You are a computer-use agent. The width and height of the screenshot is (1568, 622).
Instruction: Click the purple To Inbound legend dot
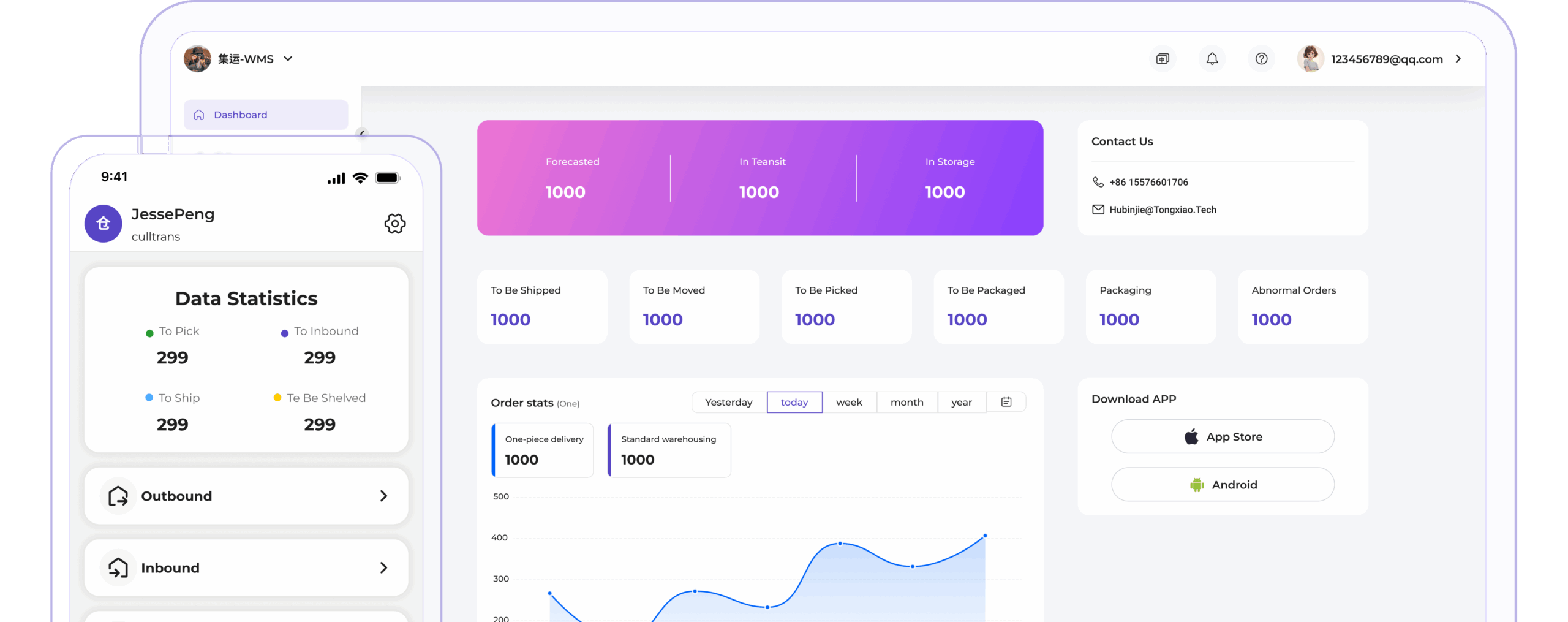(x=284, y=333)
